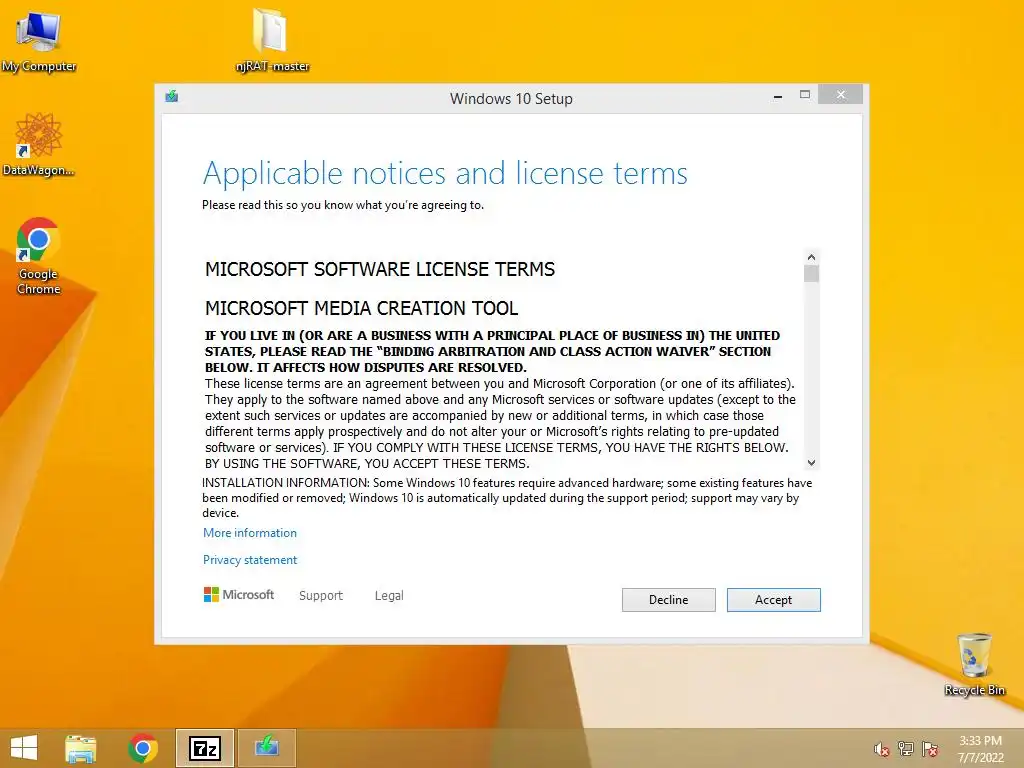Switch to 7-Zip in the taskbar
Screen dimensions: 1024x768
coord(205,748)
